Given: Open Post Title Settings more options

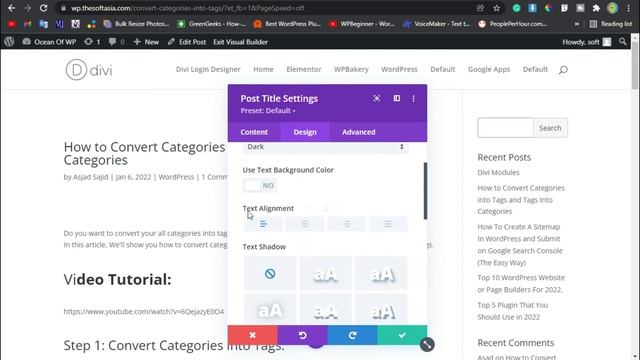Looking at the screenshot, I should (x=413, y=98).
